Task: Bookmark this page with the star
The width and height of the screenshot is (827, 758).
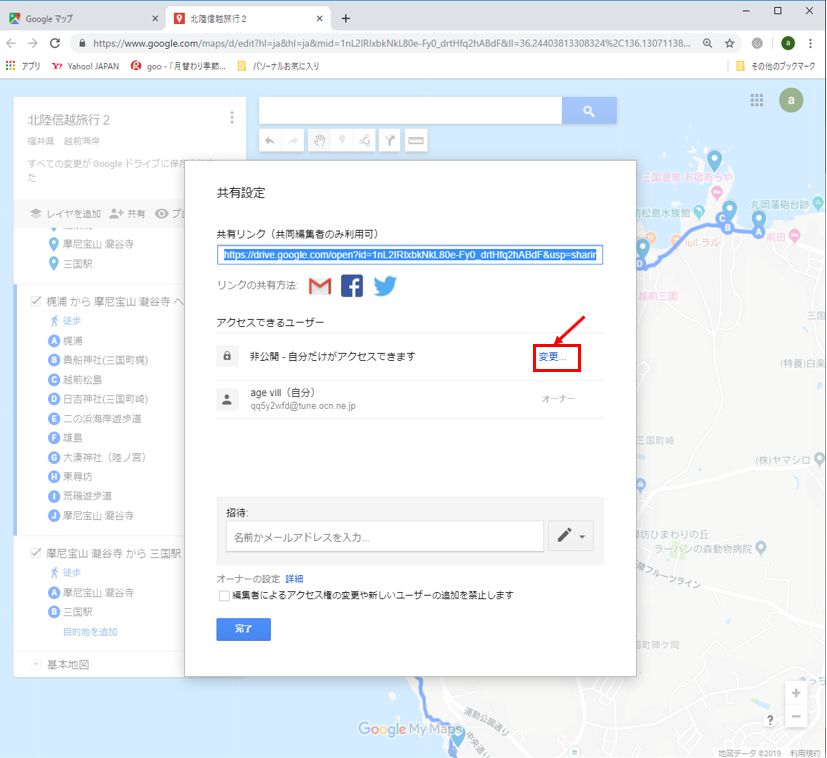Action: [729, 43]
